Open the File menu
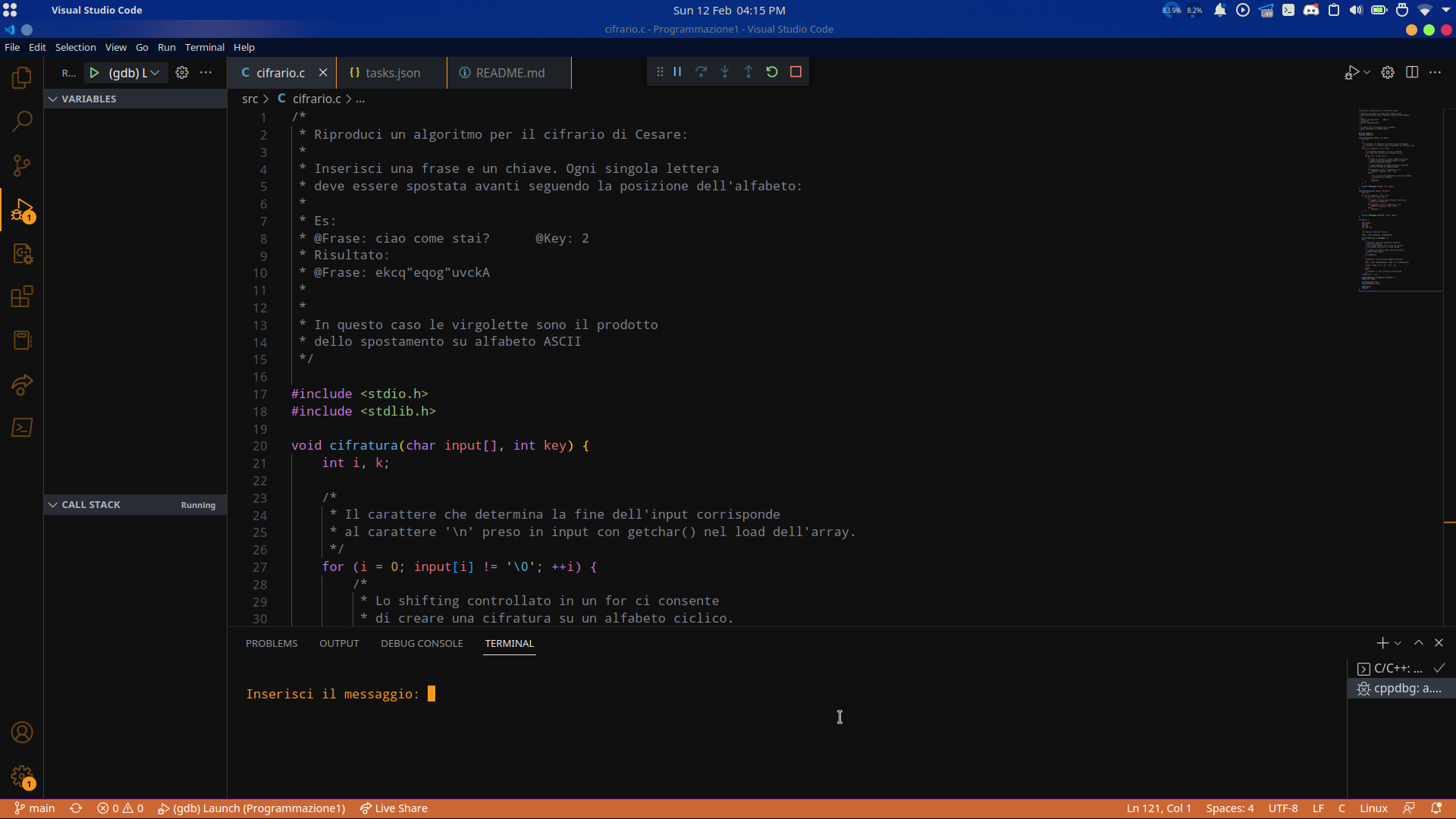Viewport: 1456px width, 819px height. click(x=12, y=47)
